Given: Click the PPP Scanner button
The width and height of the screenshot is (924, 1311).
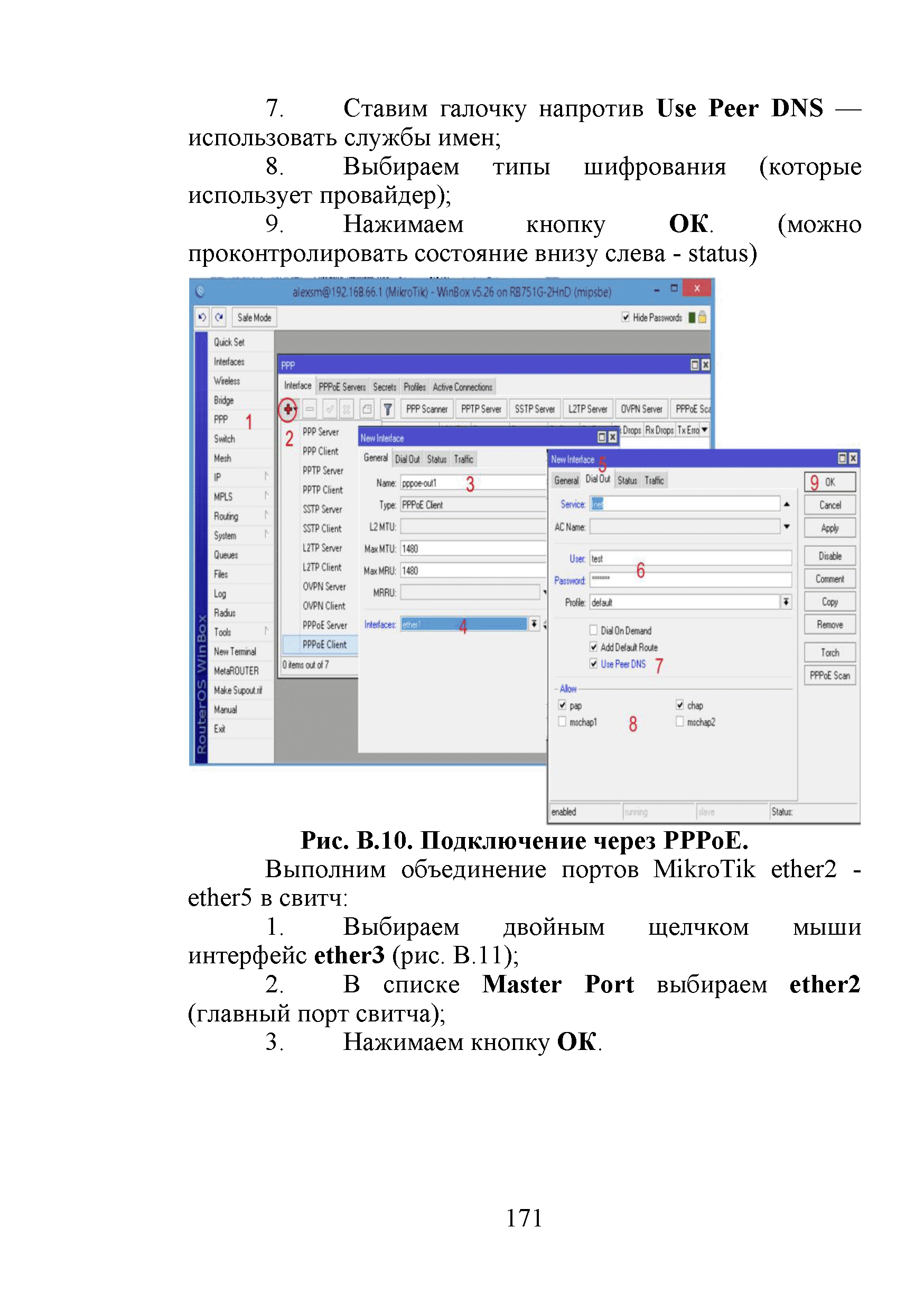Looking at the screenshot, I should tap(427, 409).
